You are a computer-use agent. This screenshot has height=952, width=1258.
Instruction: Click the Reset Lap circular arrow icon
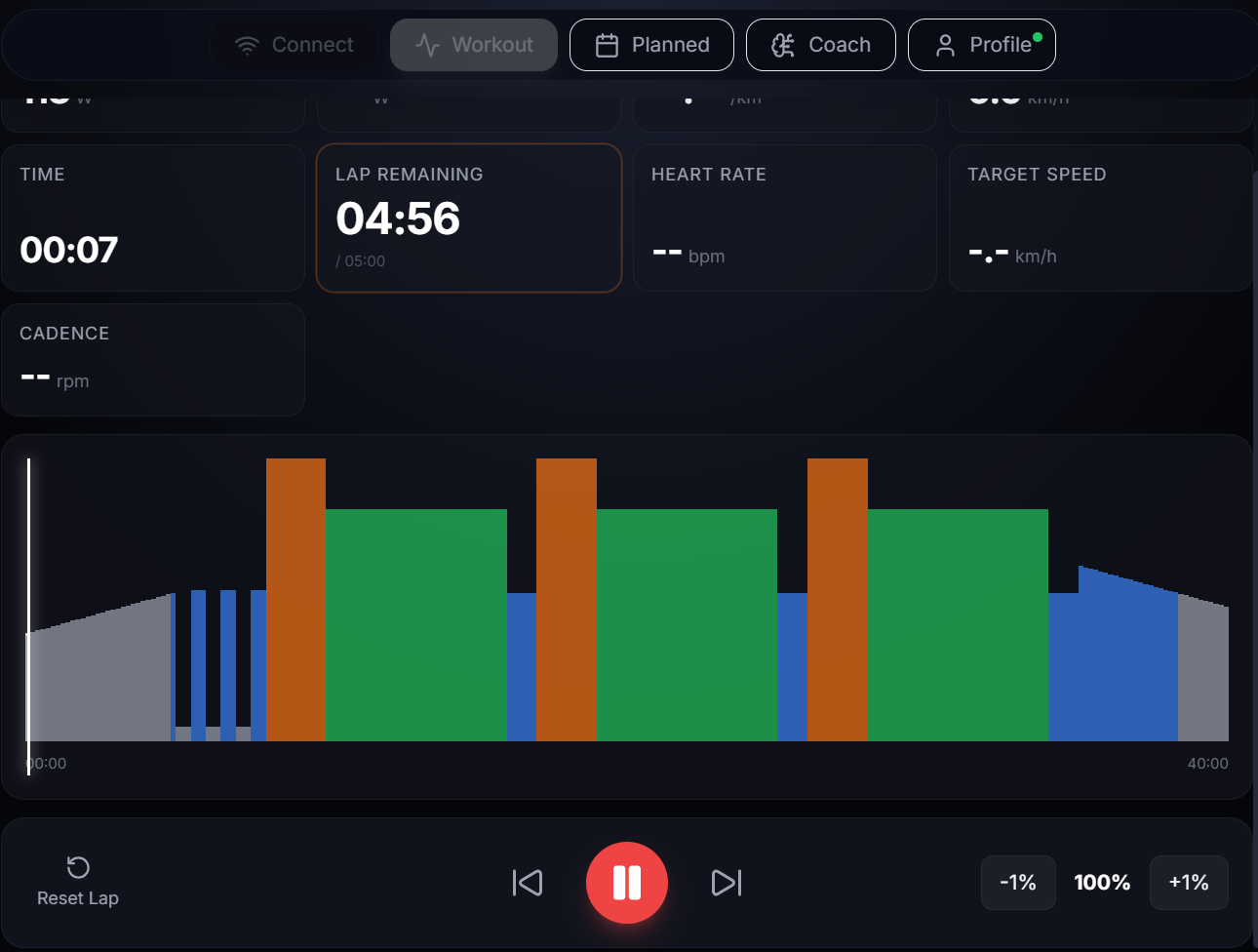(78, 868)
